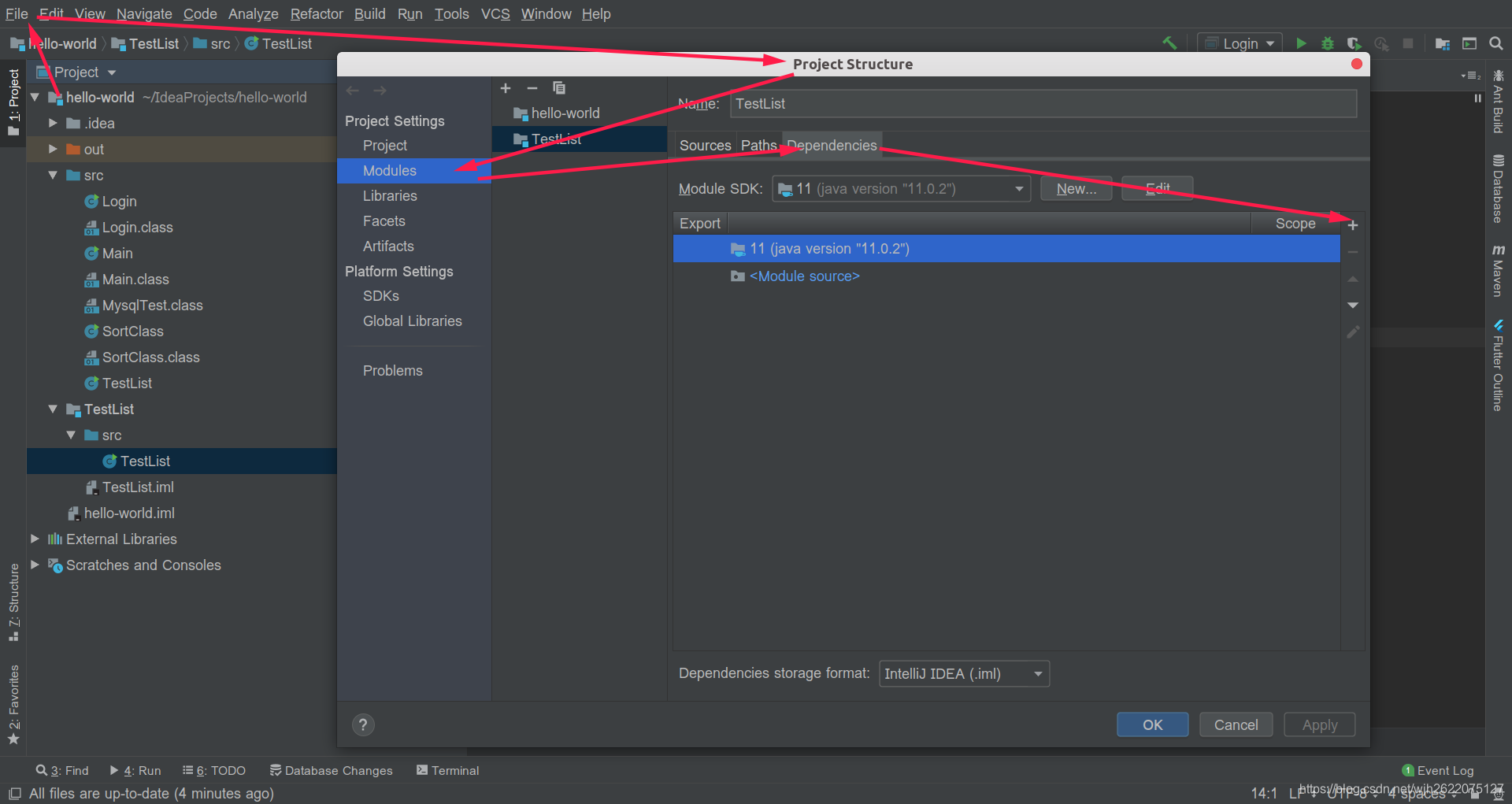Add dependency with the plus icon
The image size is (1512, 804).
1353,225
